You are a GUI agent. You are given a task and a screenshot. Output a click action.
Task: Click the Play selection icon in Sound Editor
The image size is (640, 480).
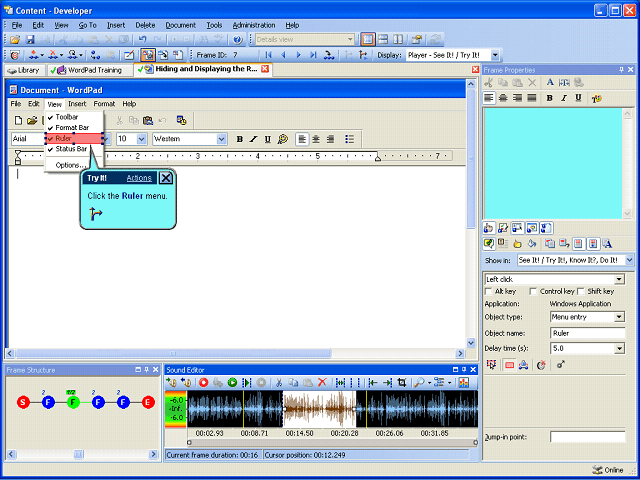pos(247,382)
